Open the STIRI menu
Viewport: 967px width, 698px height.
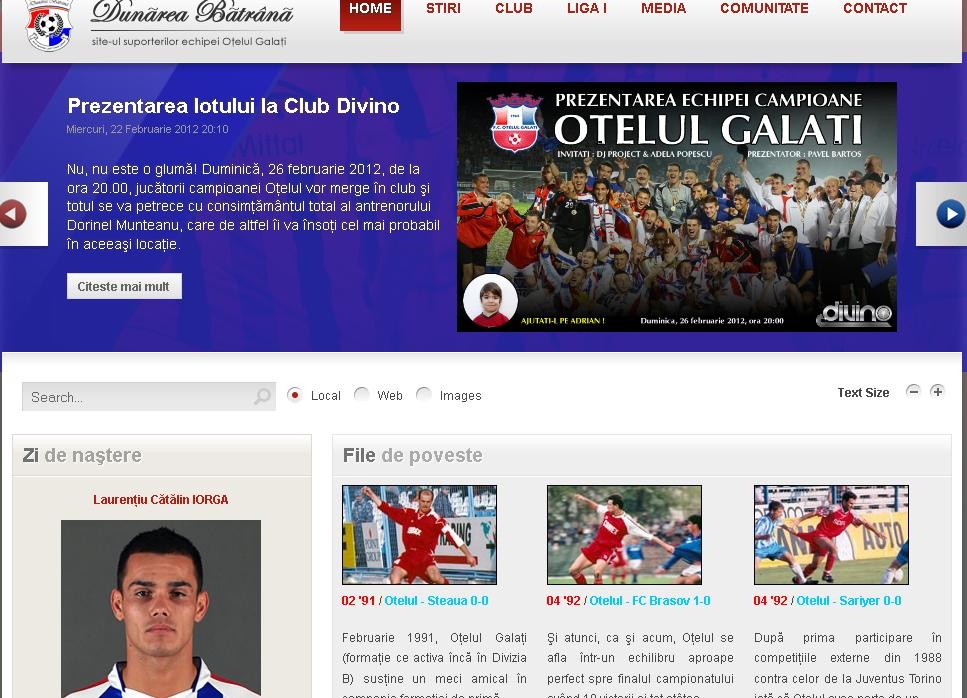443,9
